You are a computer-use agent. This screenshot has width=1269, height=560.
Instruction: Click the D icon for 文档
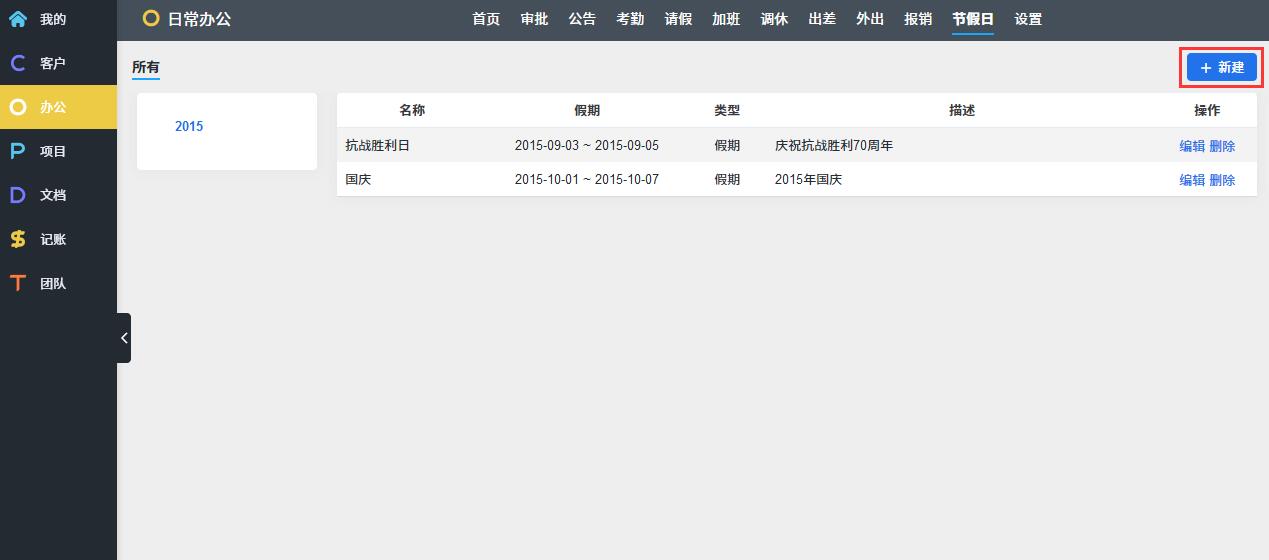click(18, 195)
